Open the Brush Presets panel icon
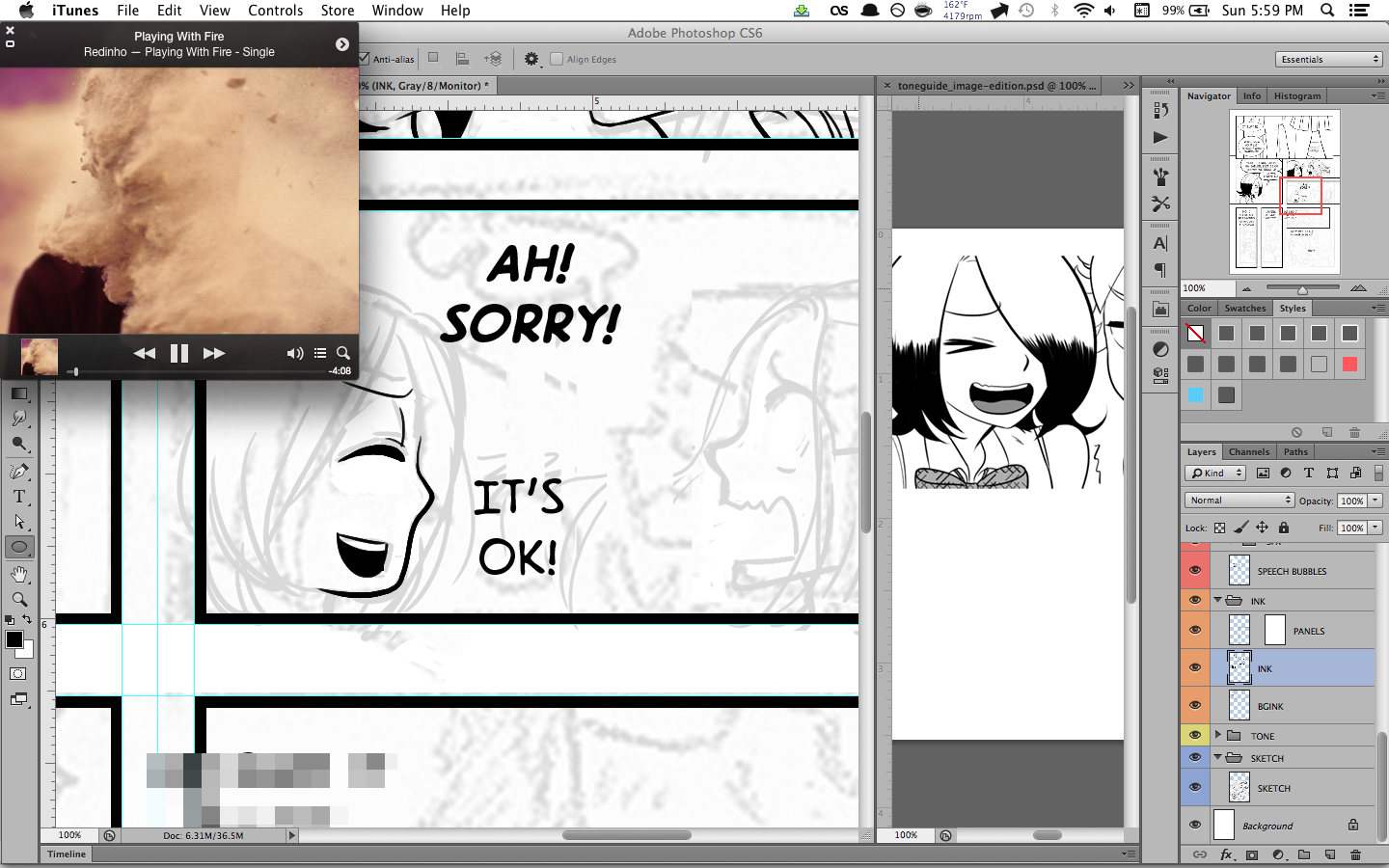Viewport: 1389px width, 868px height. [1160, 177]
